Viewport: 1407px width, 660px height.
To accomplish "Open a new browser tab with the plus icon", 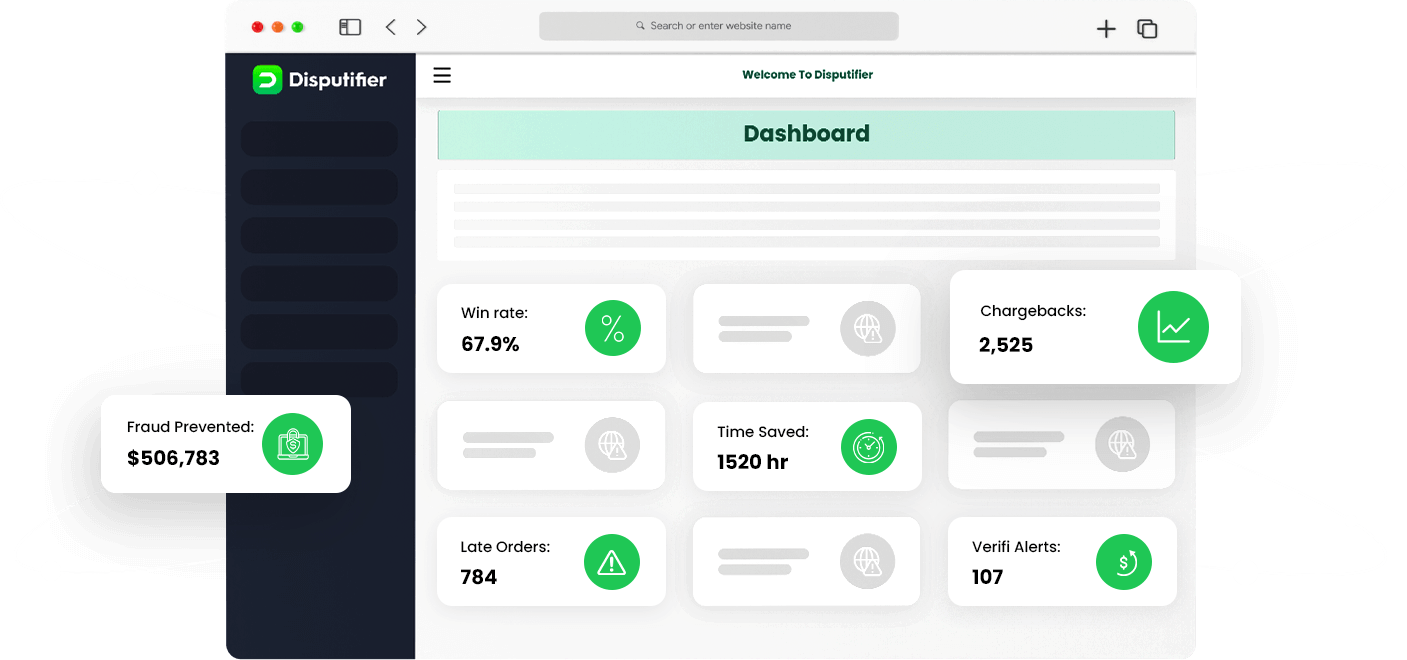I will click(x=1106, y=29).
